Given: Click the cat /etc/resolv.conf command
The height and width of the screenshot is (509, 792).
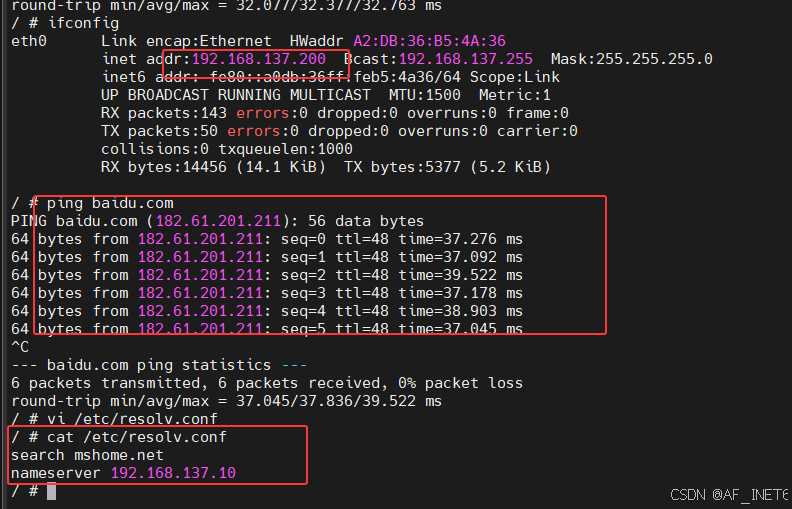Looking at the screenshot, I should coord(137,437).
